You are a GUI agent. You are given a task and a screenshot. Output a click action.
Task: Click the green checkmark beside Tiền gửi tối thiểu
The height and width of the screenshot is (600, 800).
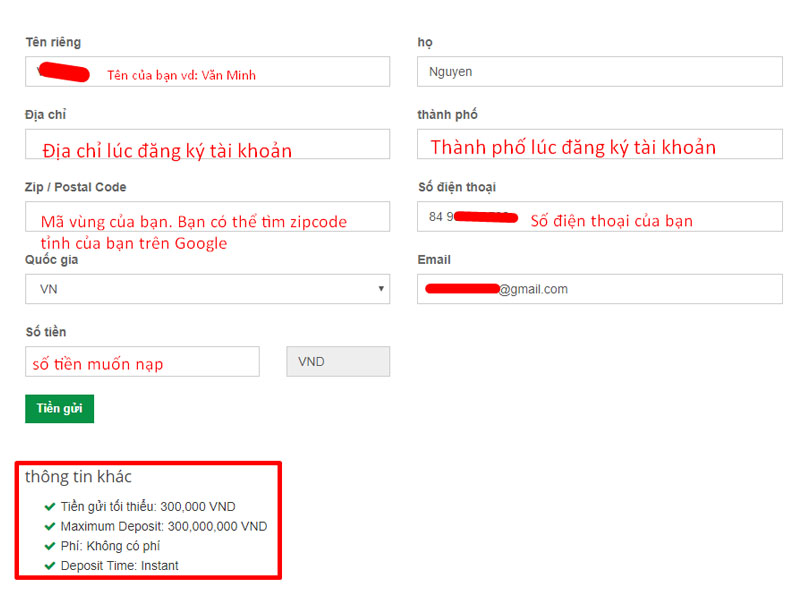point(50,507)
